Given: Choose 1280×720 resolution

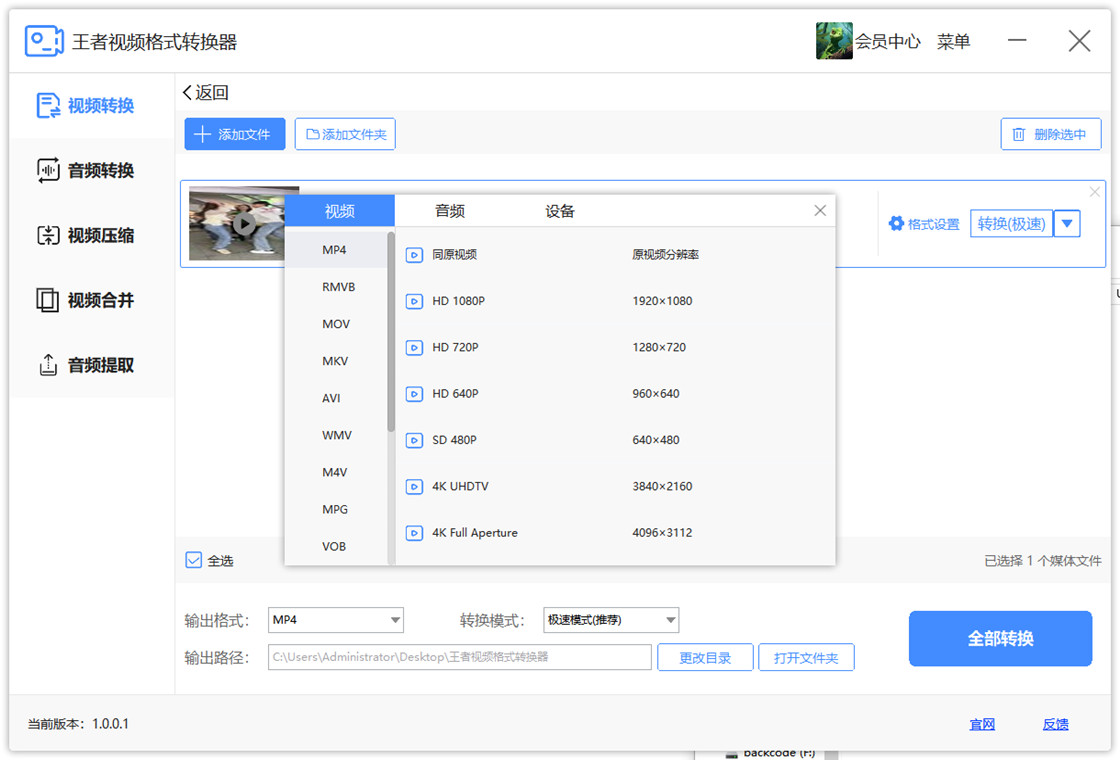Looking at the screenshot, I should point(659,348).
